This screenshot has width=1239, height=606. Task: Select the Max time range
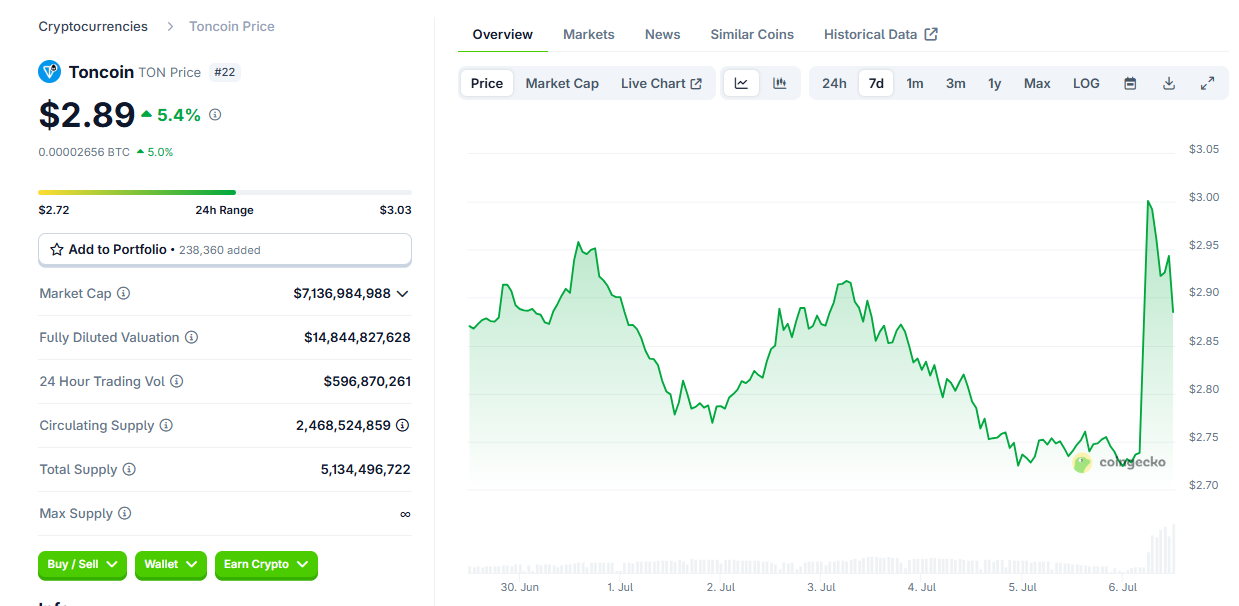click(1037, 83)
